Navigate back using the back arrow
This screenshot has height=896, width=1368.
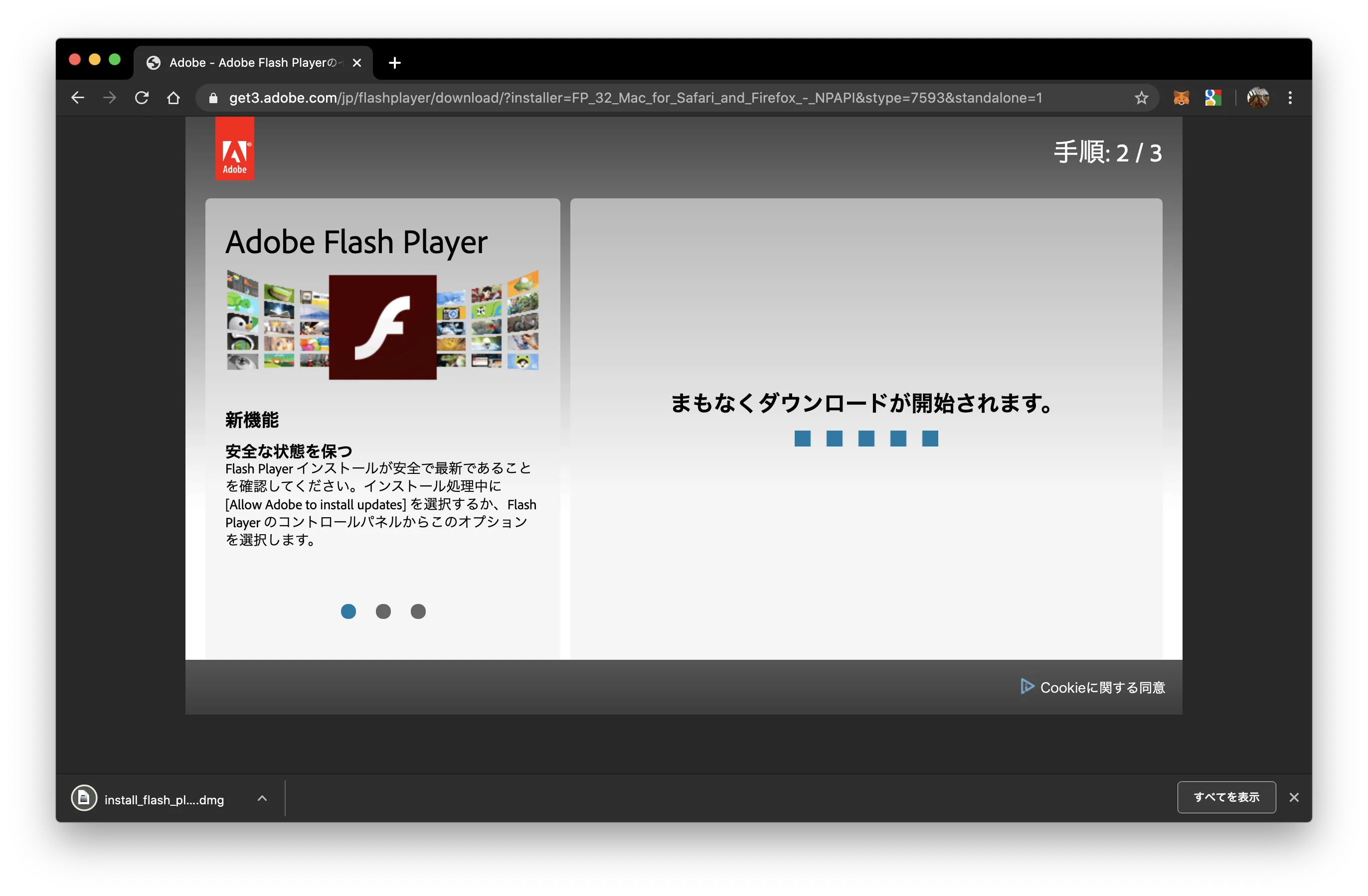[x=78, y=98]
